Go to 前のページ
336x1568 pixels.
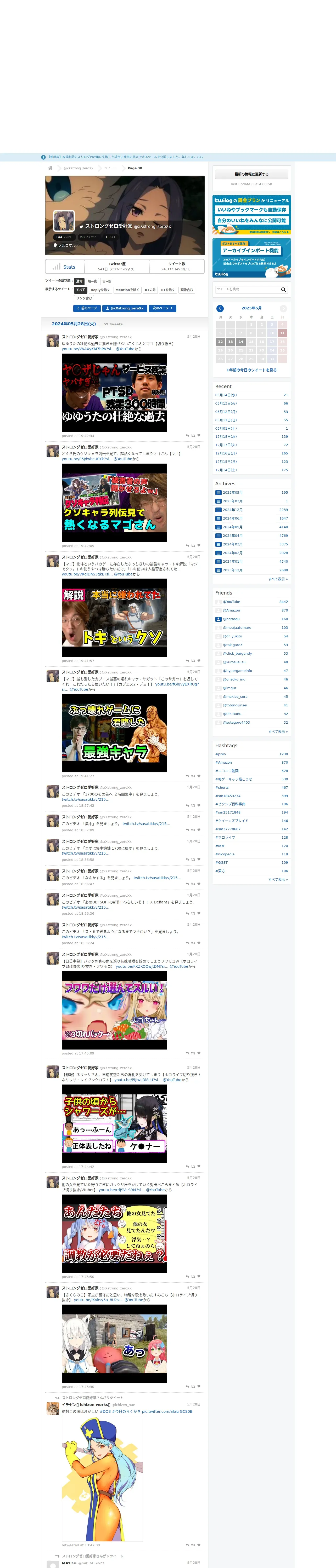pos(87,308)
